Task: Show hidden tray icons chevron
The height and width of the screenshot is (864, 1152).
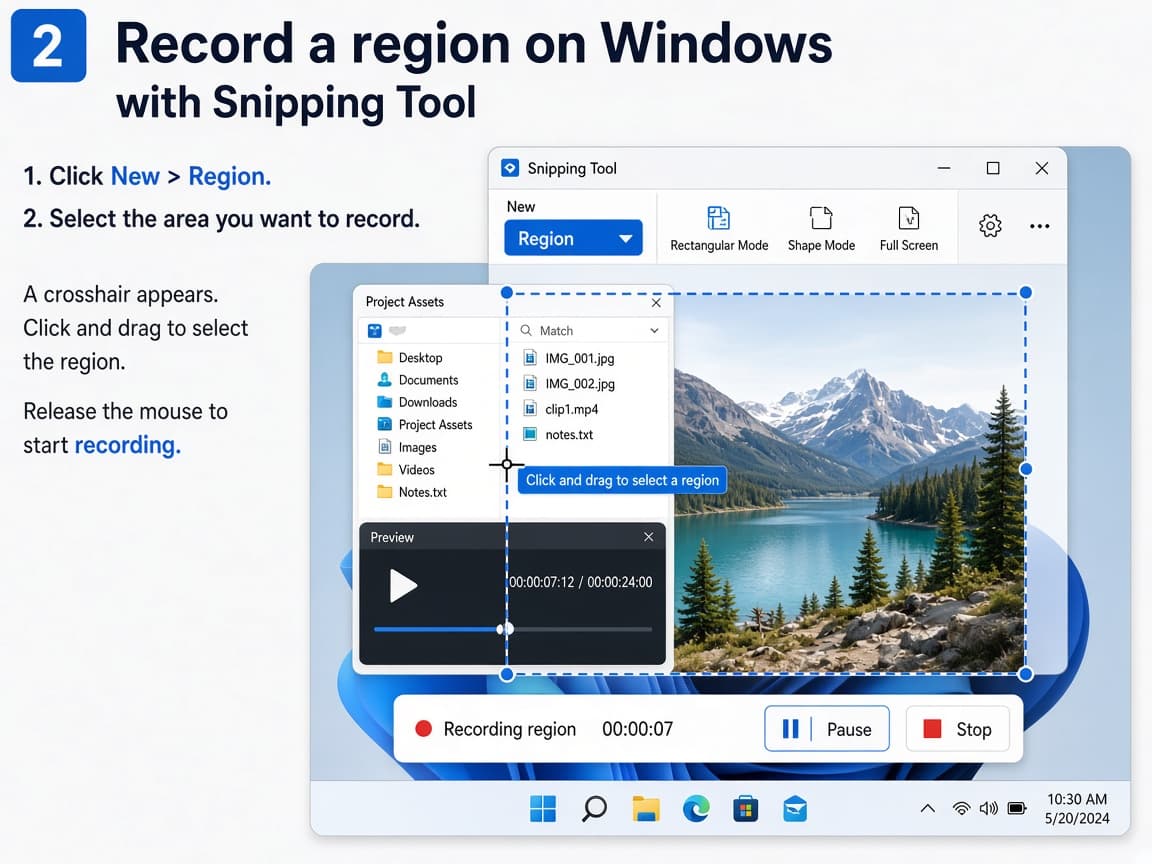Action: coord(928,809)
